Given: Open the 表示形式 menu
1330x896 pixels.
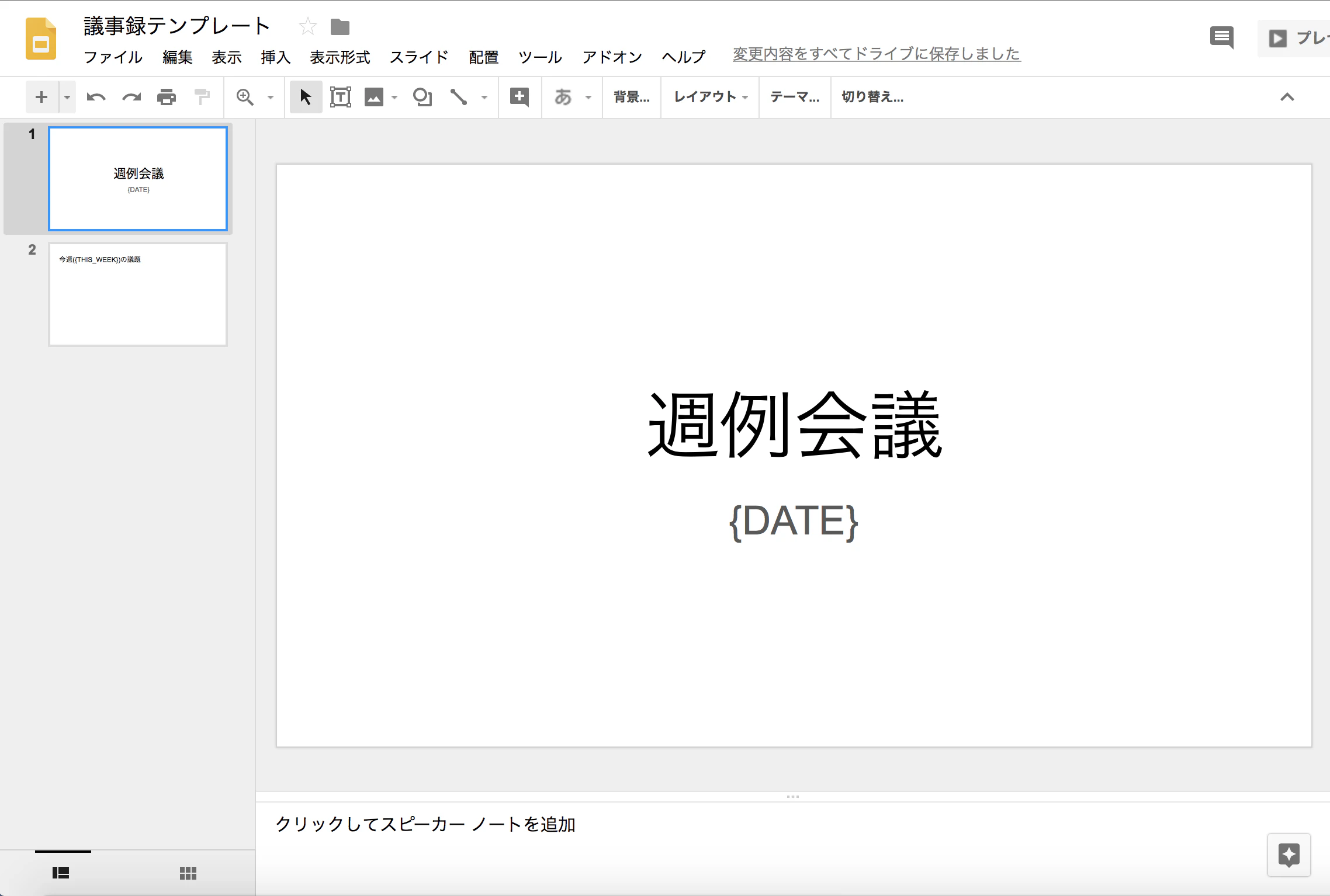Looking at the screenshot, I should pyautogui.click(x=340, y=57).
